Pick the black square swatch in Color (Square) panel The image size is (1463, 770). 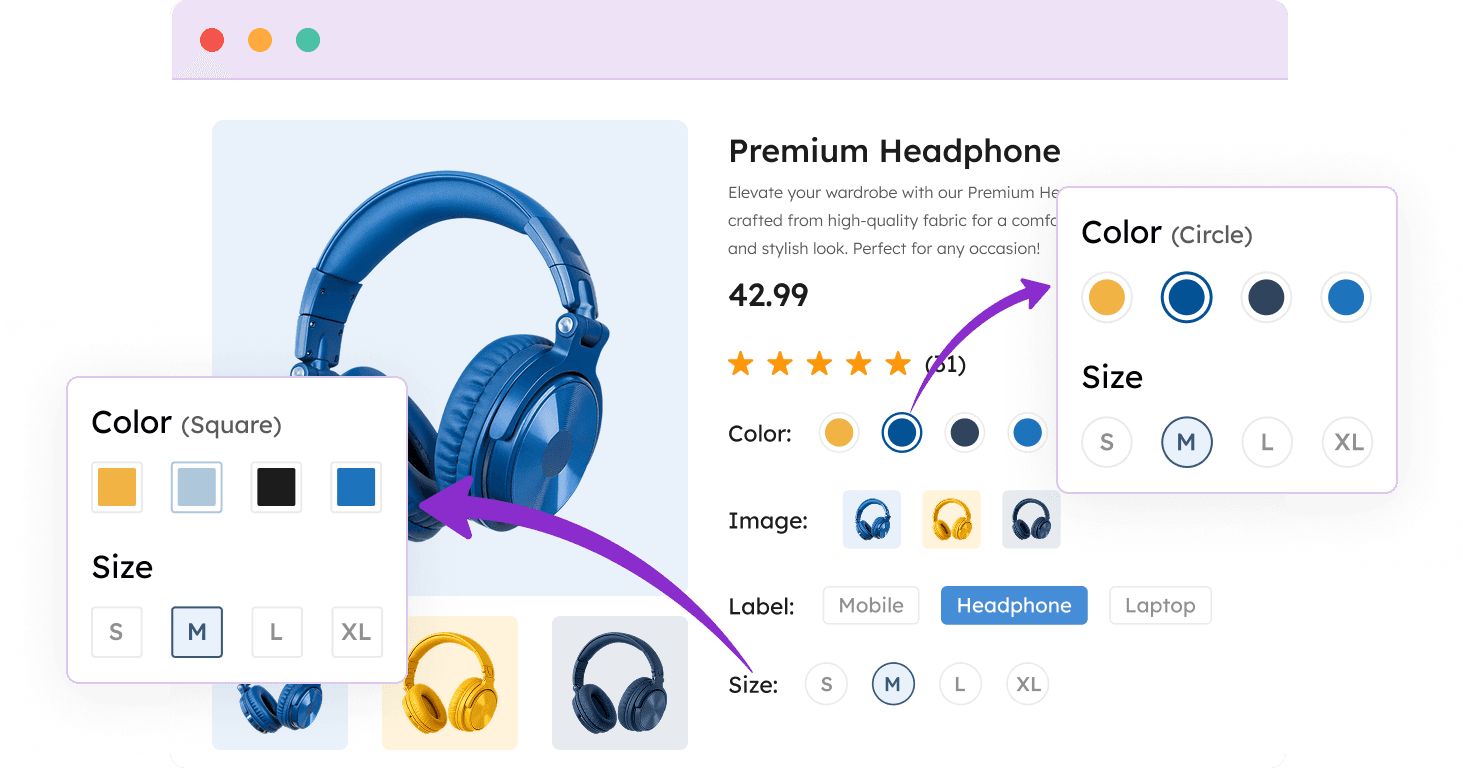[276, 487]
